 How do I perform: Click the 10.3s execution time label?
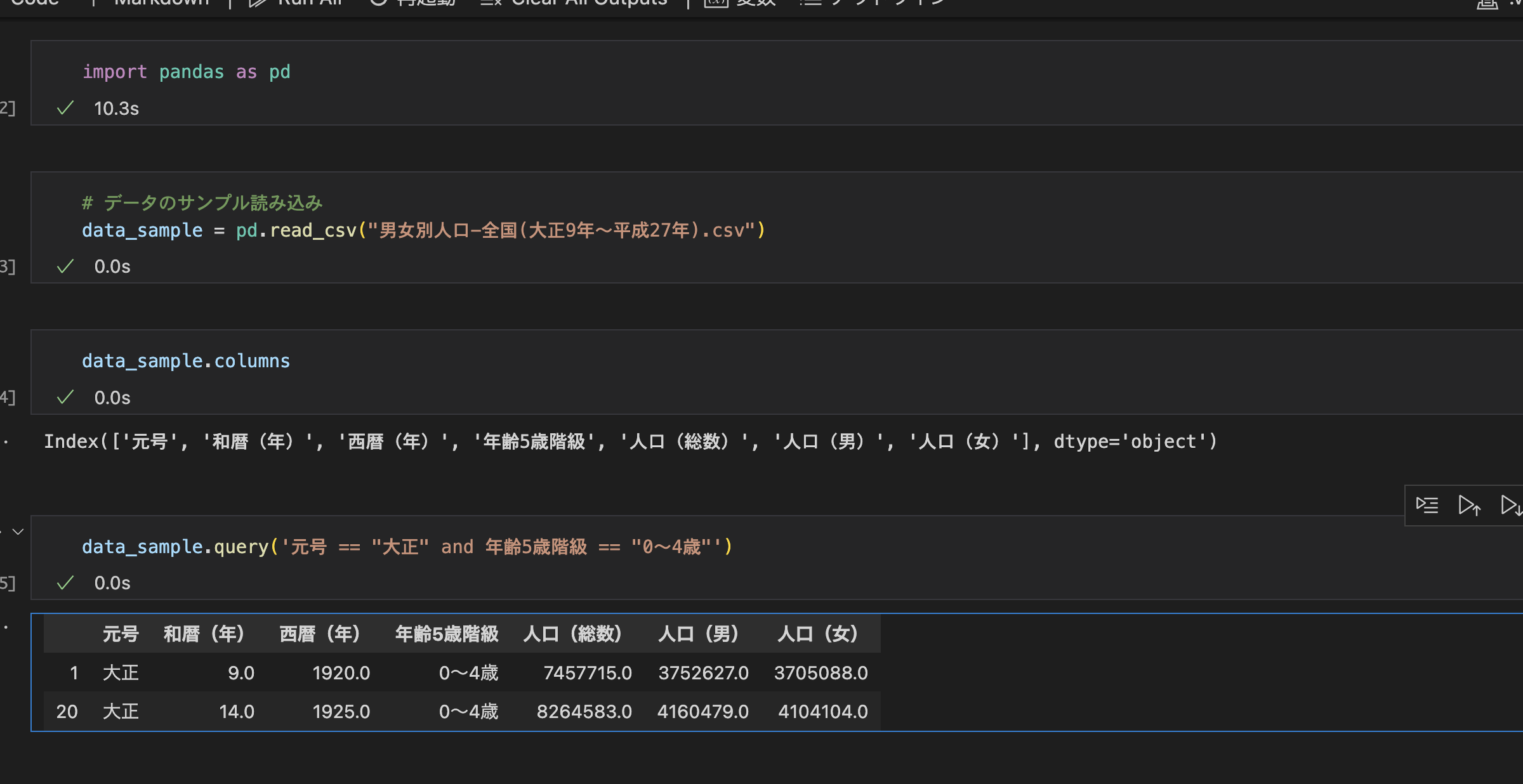[x=117, y=108]
